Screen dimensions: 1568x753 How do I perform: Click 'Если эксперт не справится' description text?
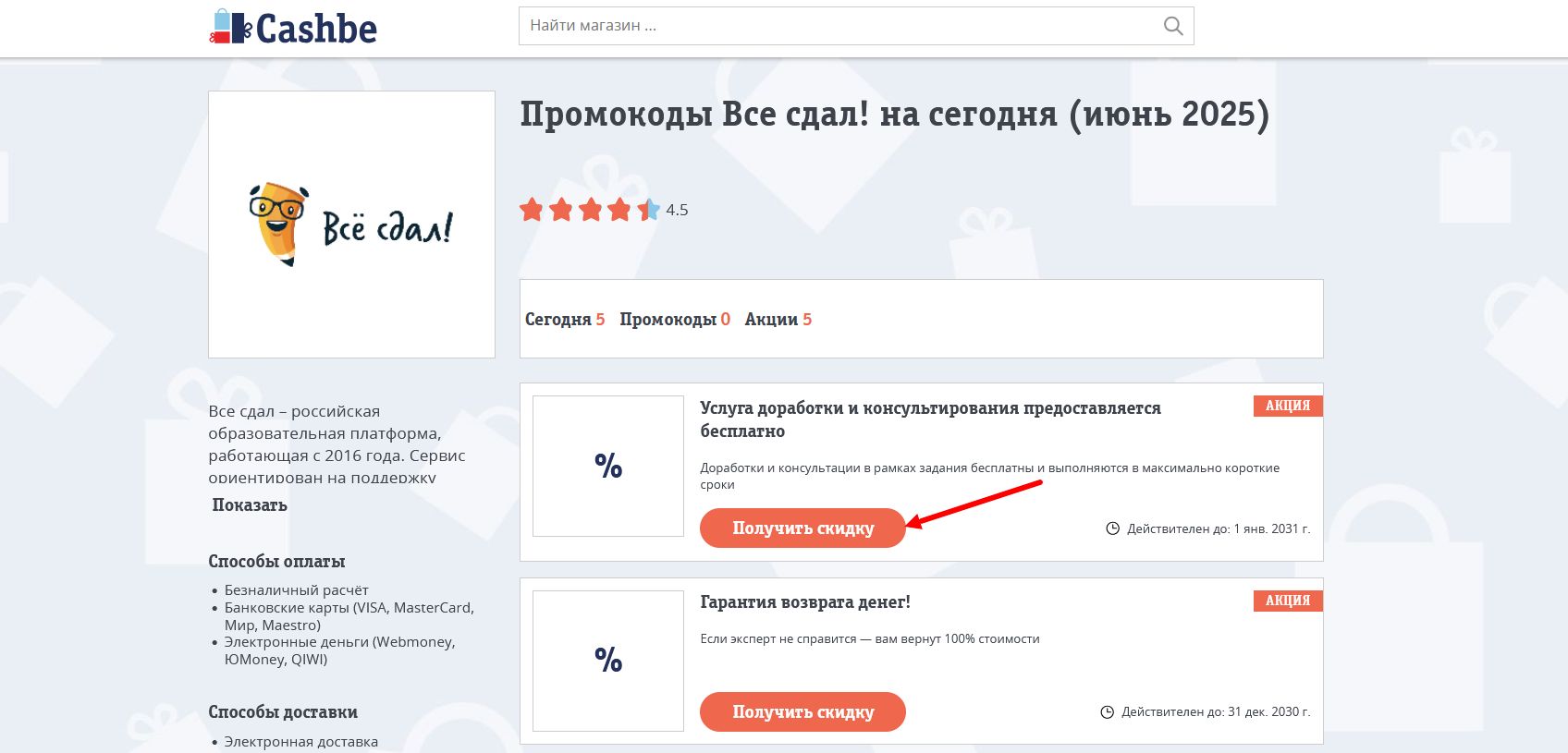tap(870, 638)
